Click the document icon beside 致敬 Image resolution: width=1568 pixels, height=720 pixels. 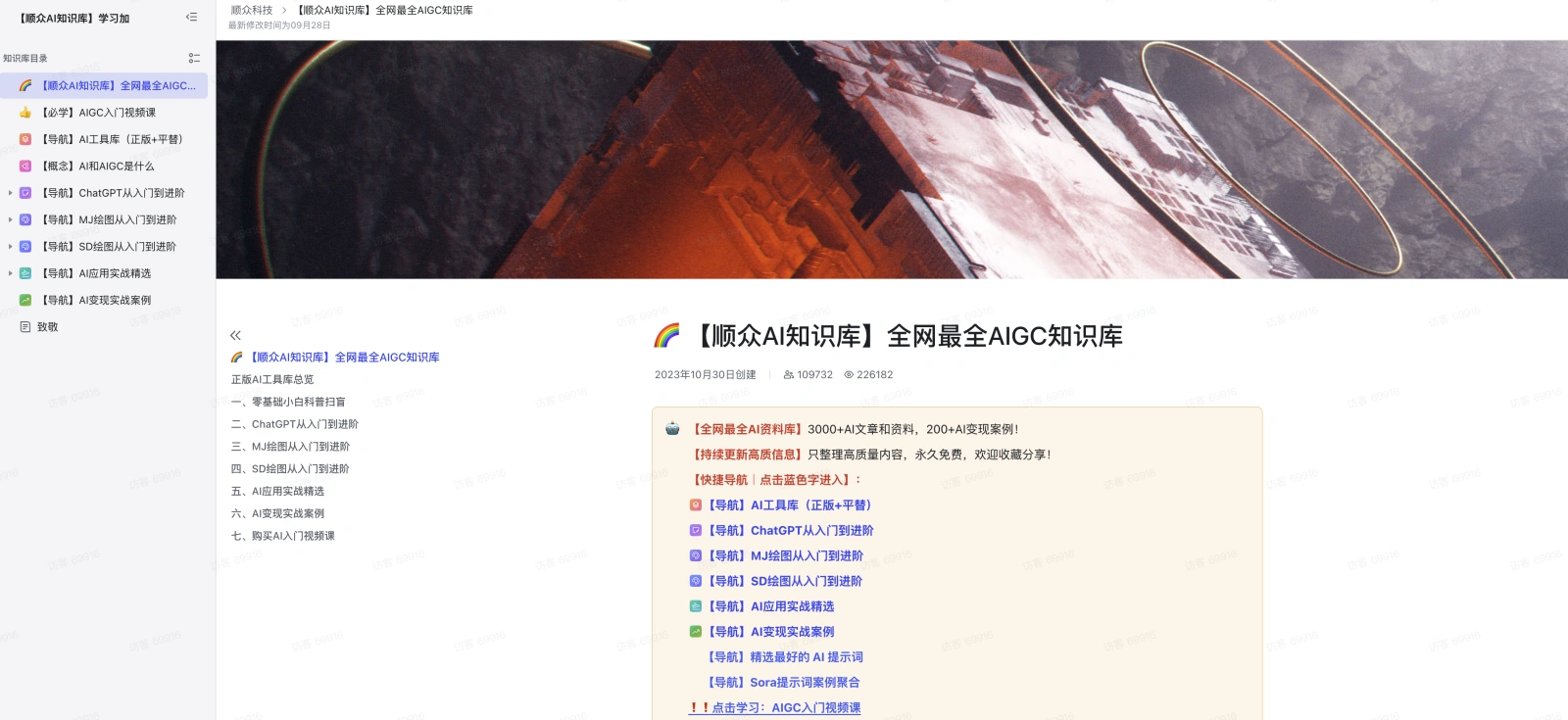tap(25, 327)
